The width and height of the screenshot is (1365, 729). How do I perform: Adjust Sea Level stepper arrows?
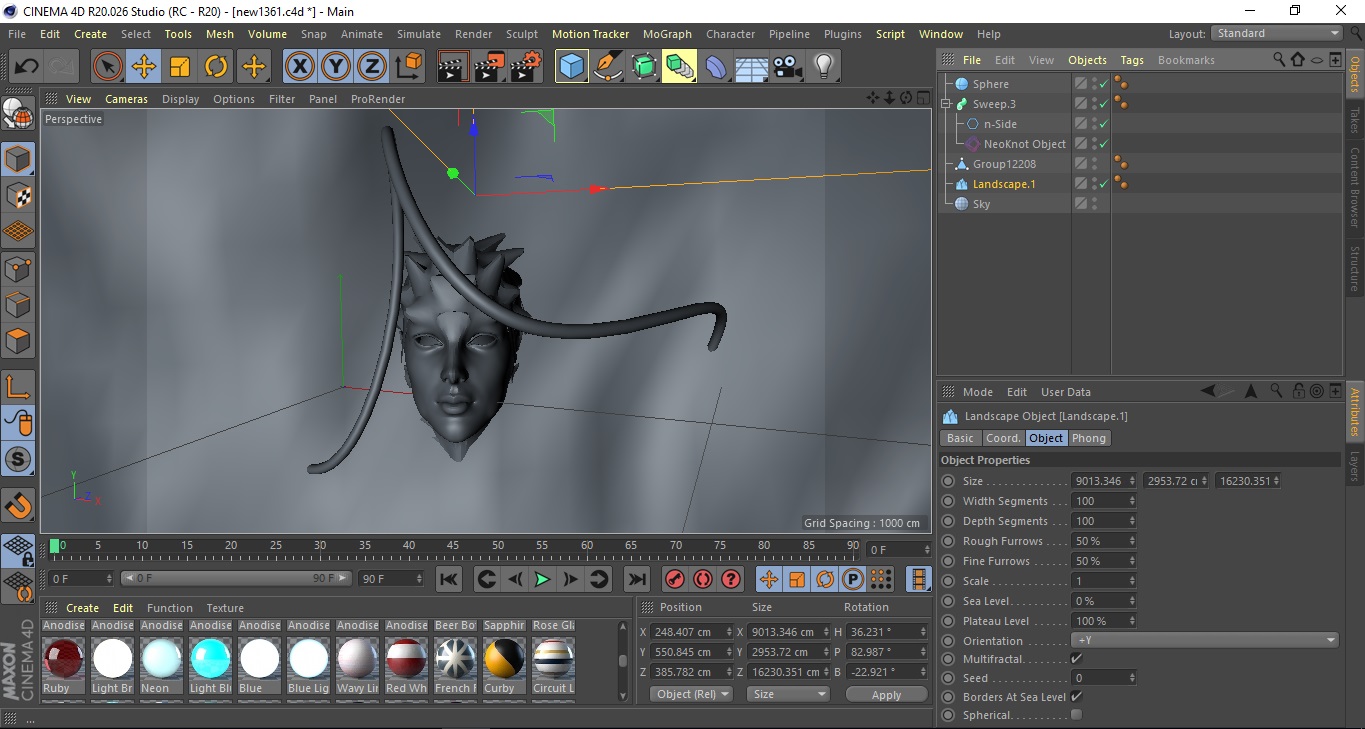[x=1132, y=601]
